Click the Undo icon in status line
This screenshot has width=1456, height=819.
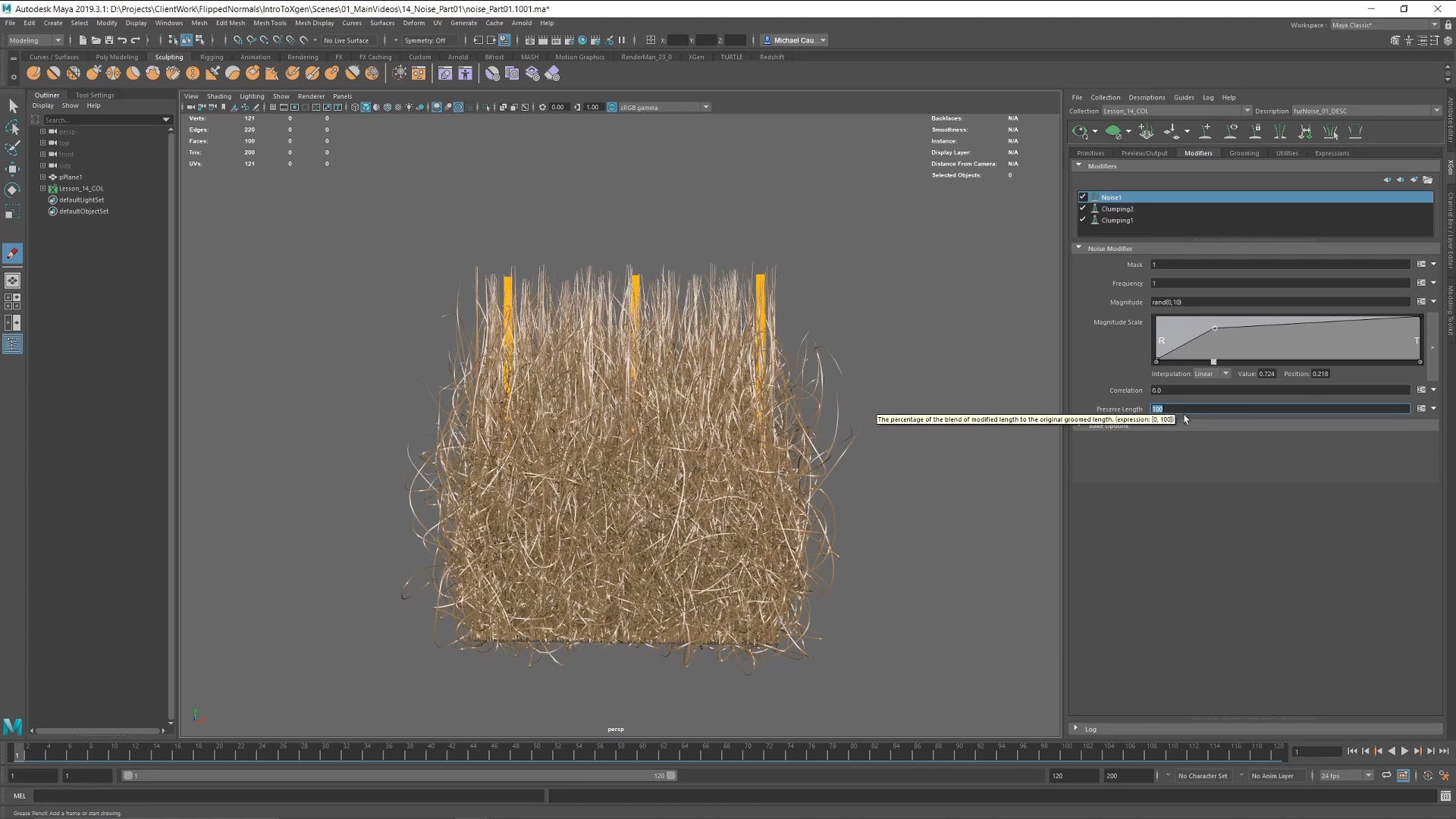coord(122,40)
